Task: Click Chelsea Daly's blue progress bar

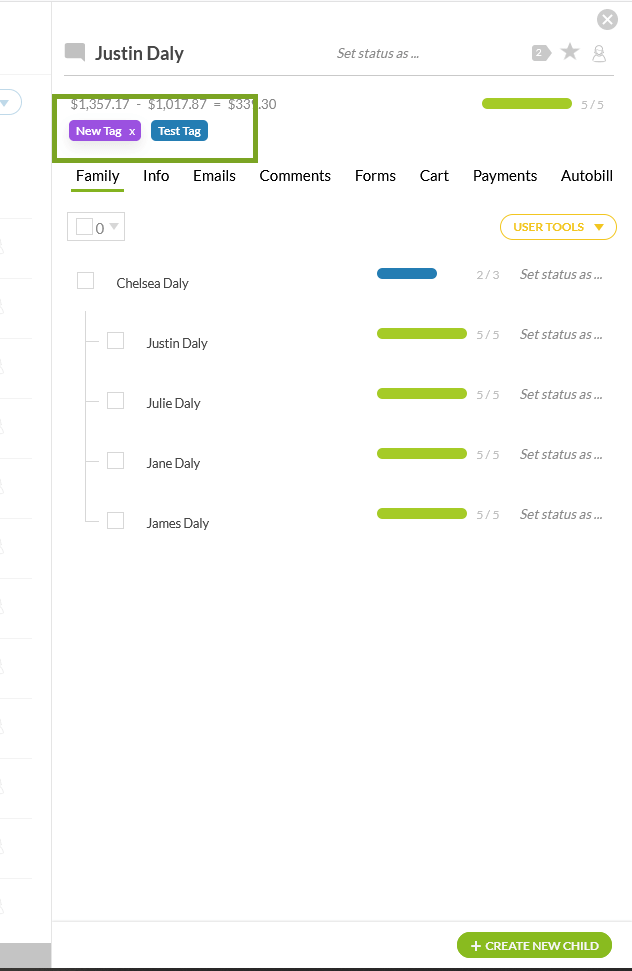Action: pos(407,274)
